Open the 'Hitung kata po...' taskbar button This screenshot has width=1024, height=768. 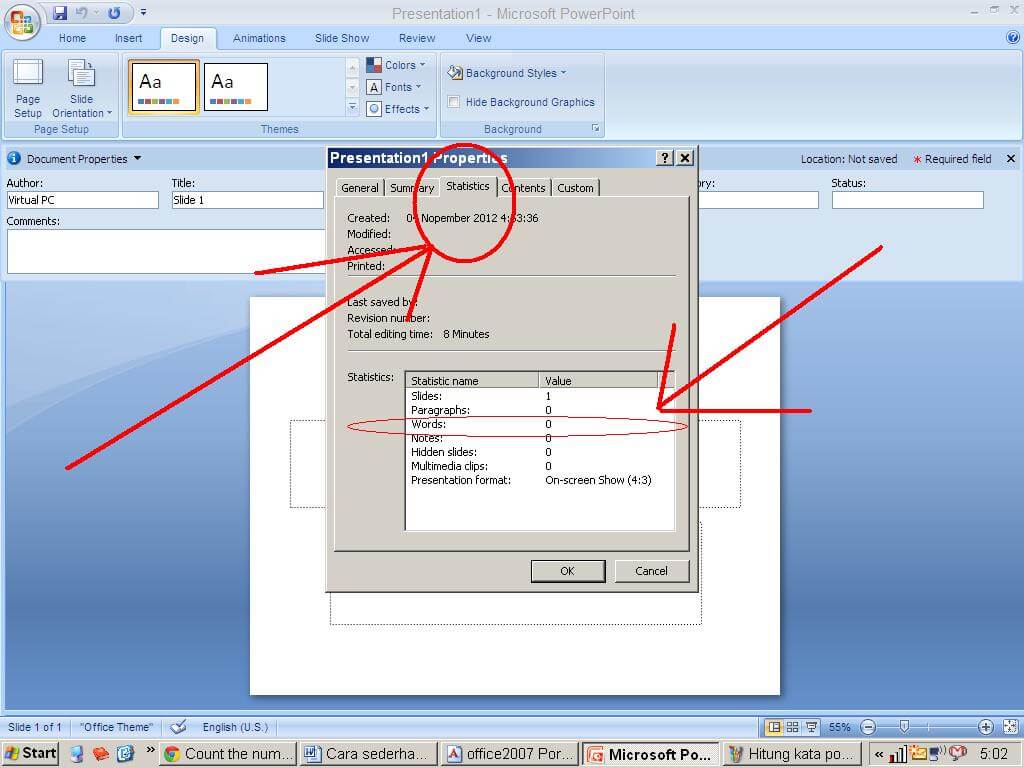tap(792, 754)
